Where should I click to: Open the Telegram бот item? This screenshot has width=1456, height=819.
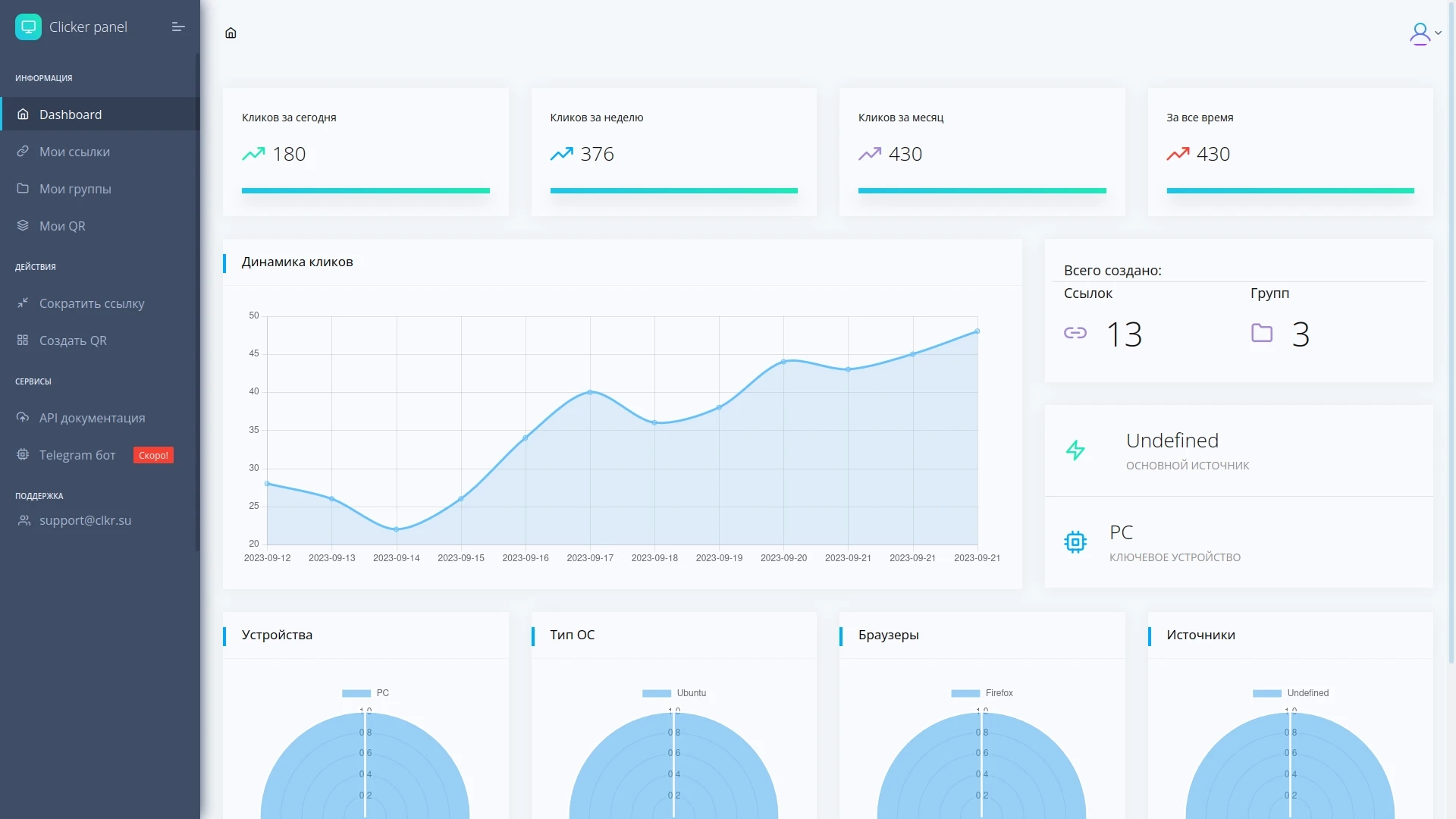[x=100, y=454]
